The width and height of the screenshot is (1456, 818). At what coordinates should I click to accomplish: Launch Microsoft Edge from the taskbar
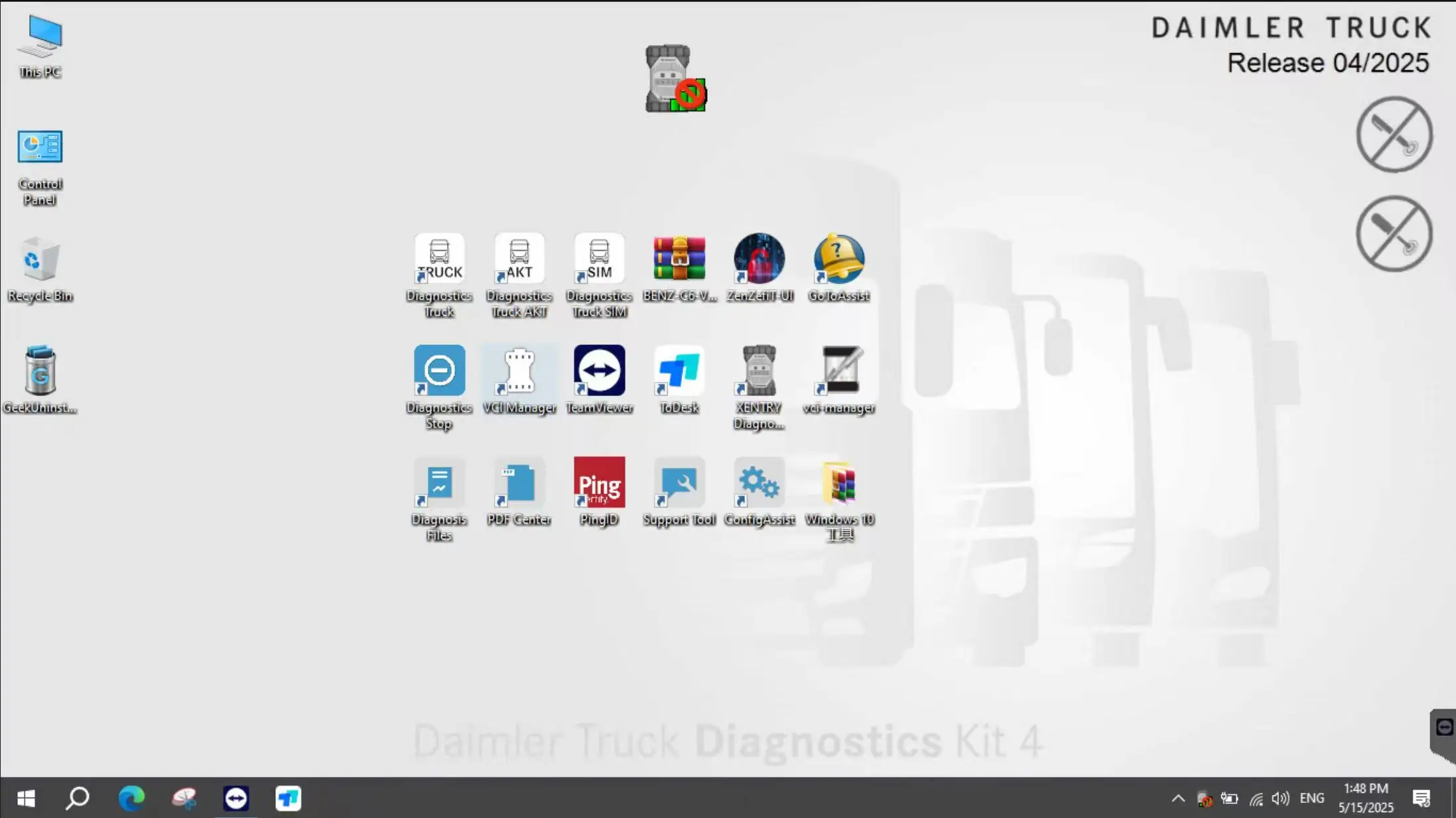[x=131, y=798]
